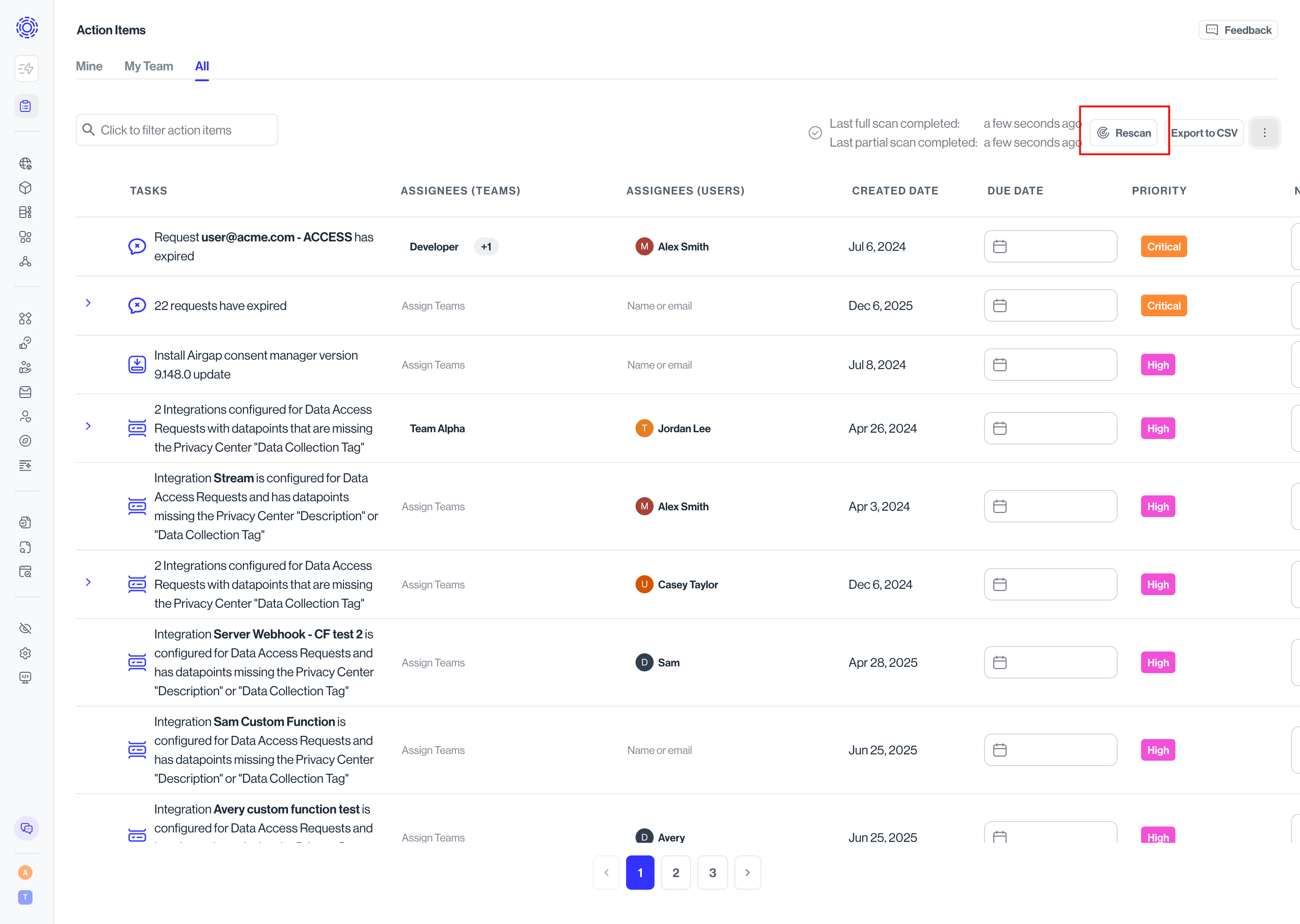Click the orange A user avatar
Image resolution: width=1300 pixels, height=924 pixels.
pos(25,873)
